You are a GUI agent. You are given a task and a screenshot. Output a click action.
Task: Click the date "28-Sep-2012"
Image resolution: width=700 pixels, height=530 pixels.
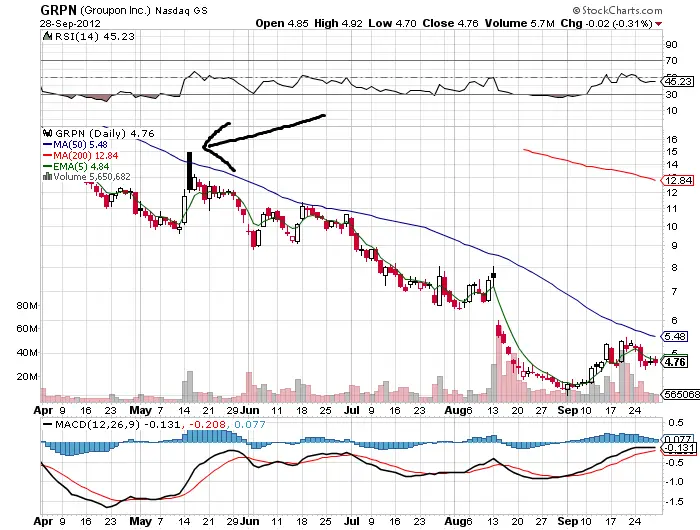[x=71, y=24]
